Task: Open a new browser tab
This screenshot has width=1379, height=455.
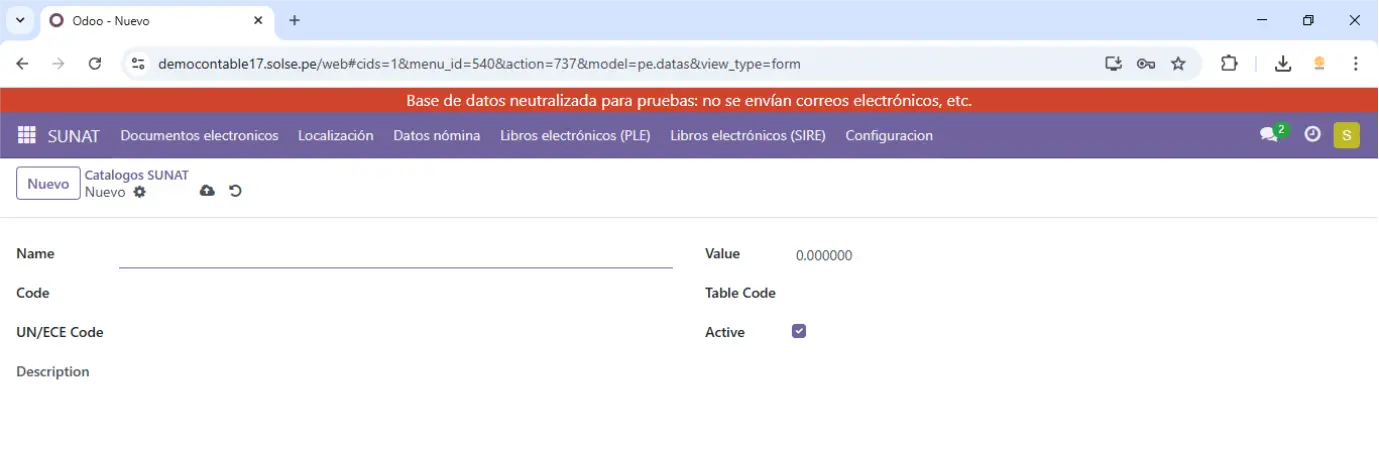Action: coord(294,20)
